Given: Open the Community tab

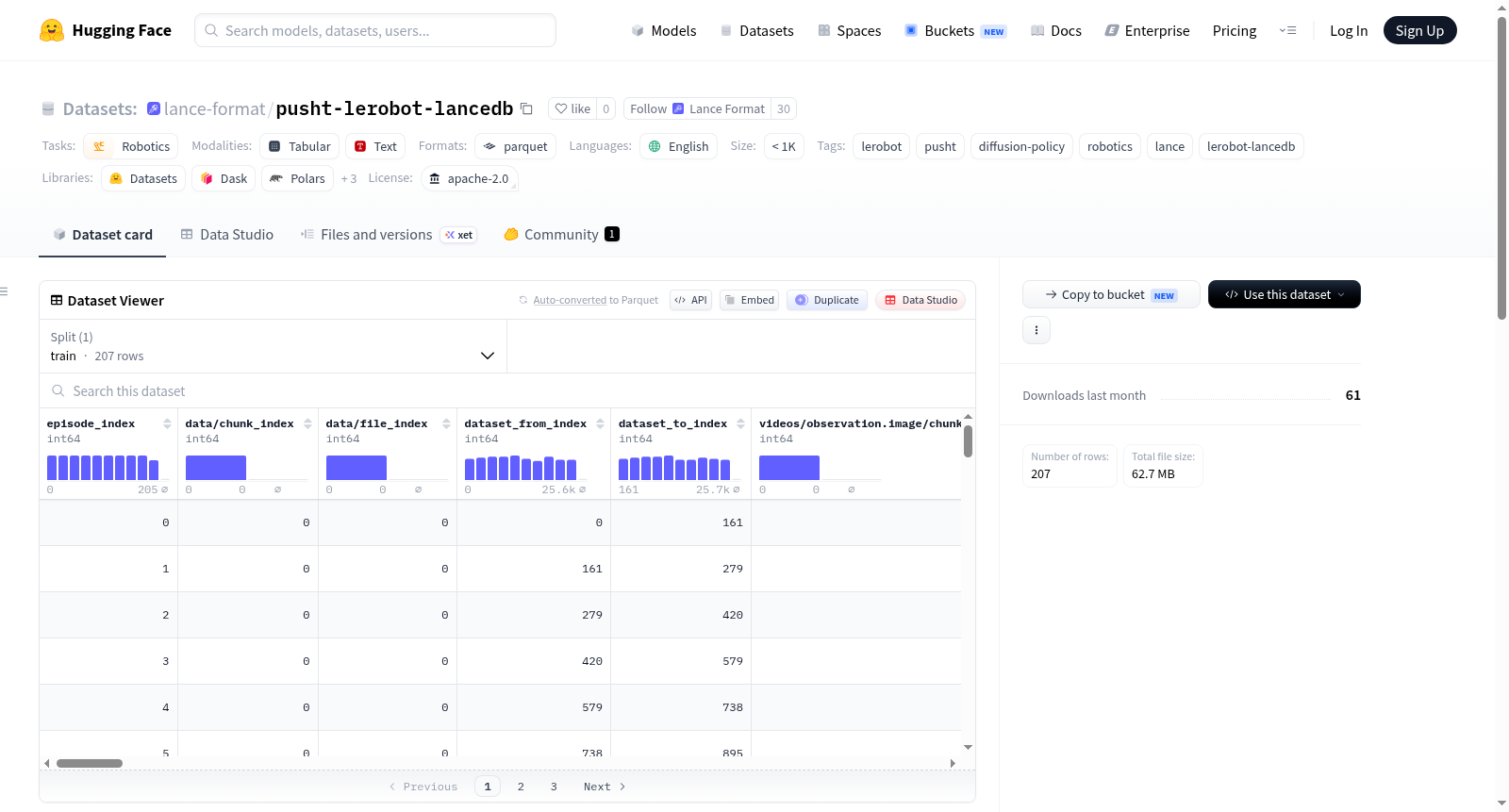Looking at the screenshot, I should click(x=562, y=235).
